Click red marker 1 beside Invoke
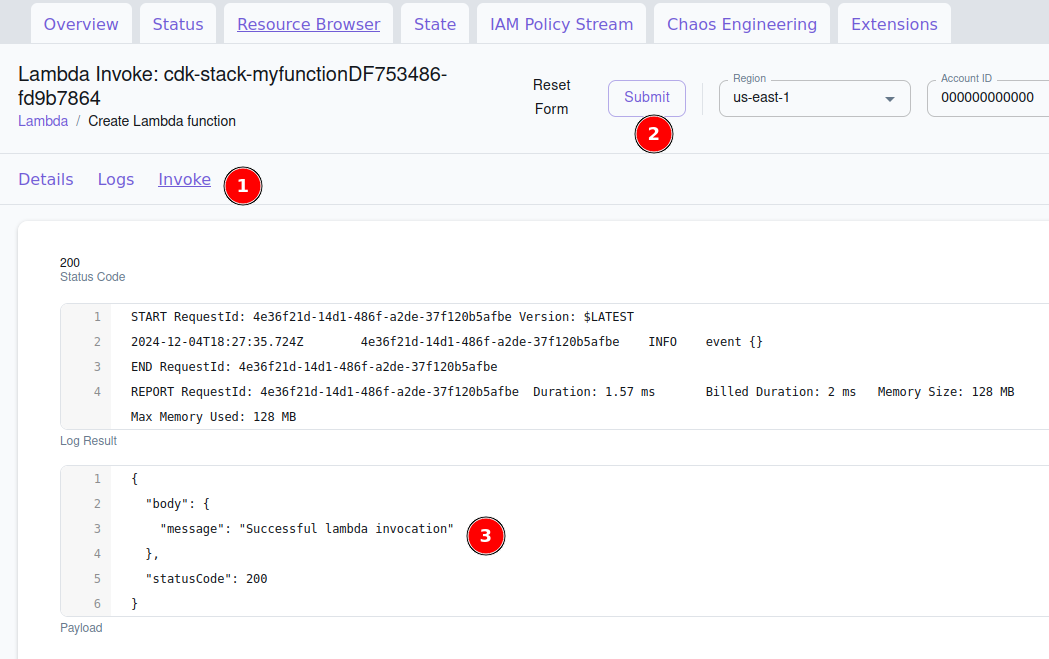This screenshot has width=1049, height=659. 243,186
